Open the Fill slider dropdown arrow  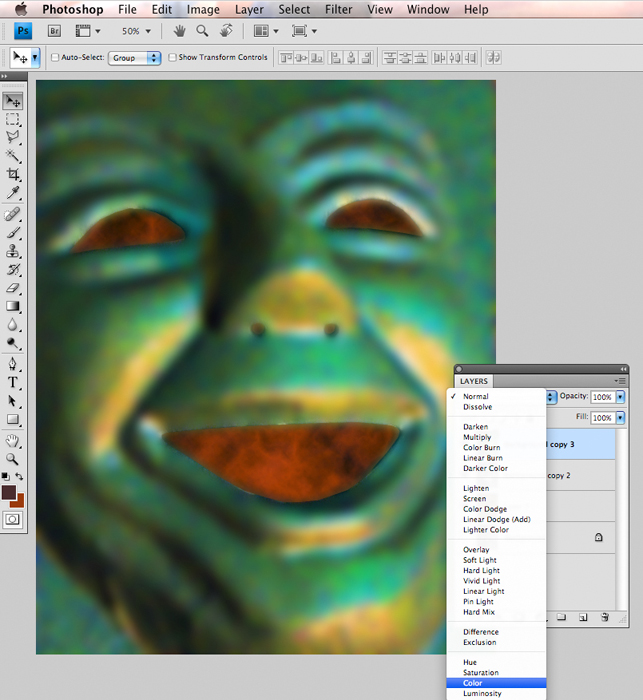click(x=620, y=417)
